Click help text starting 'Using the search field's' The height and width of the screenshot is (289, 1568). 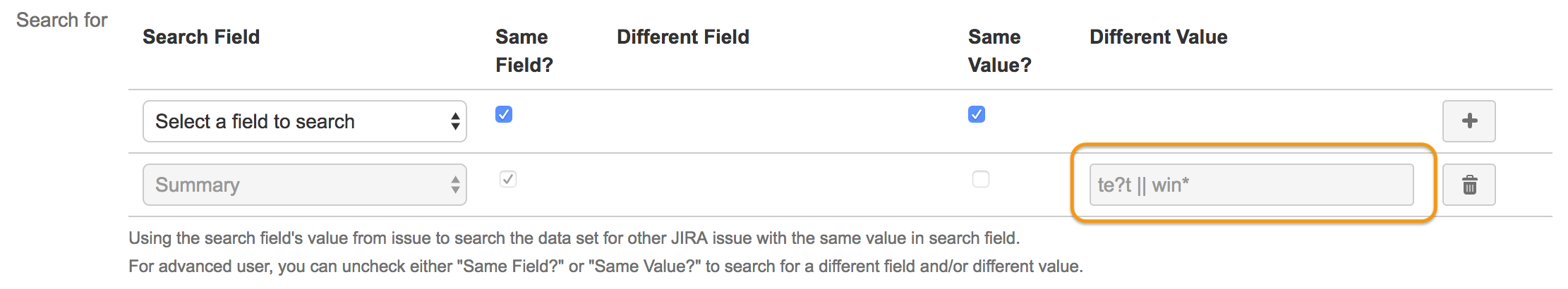(573, 238)
